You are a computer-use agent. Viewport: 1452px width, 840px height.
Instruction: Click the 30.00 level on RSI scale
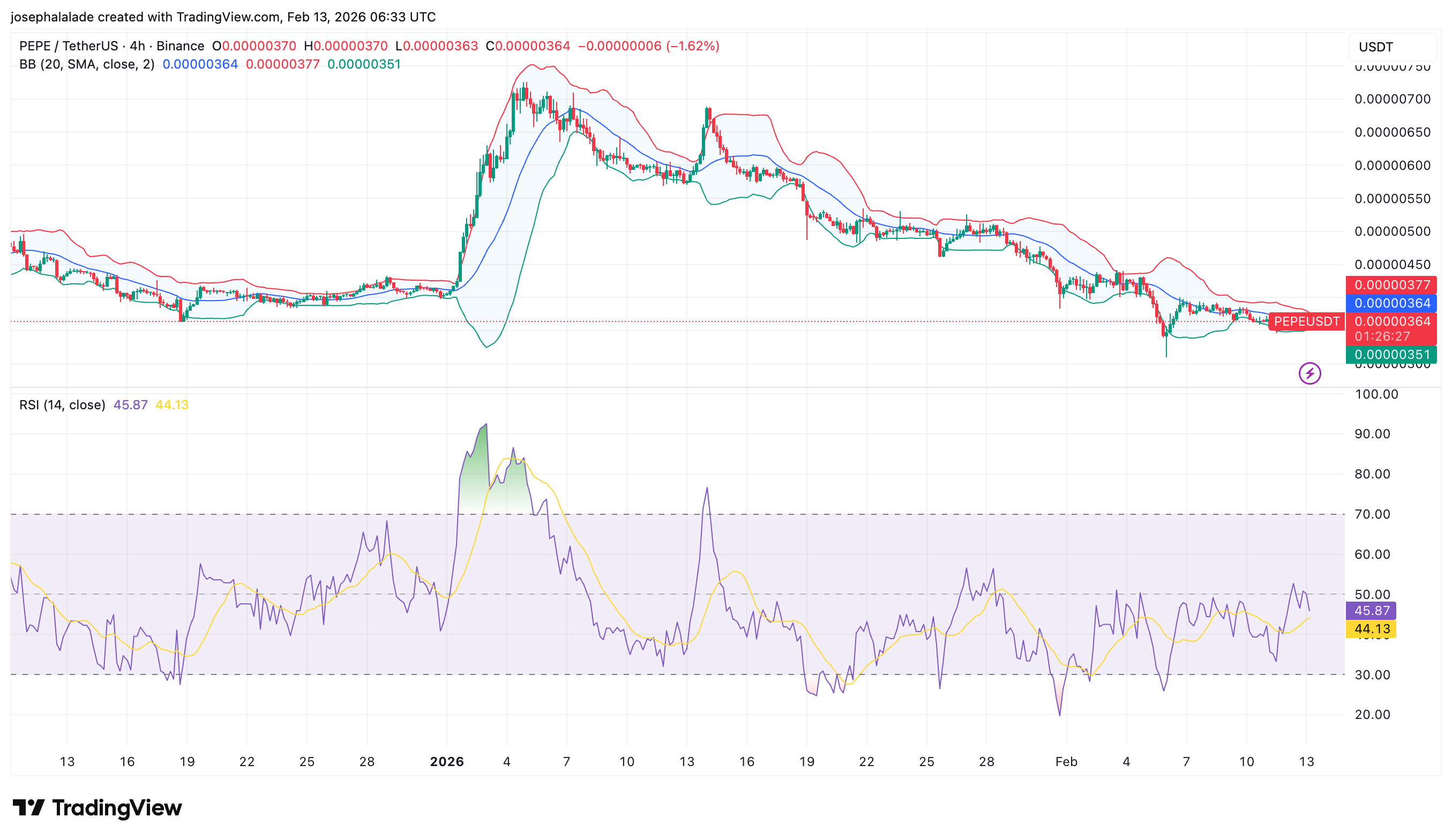[x=1372, y=674]
